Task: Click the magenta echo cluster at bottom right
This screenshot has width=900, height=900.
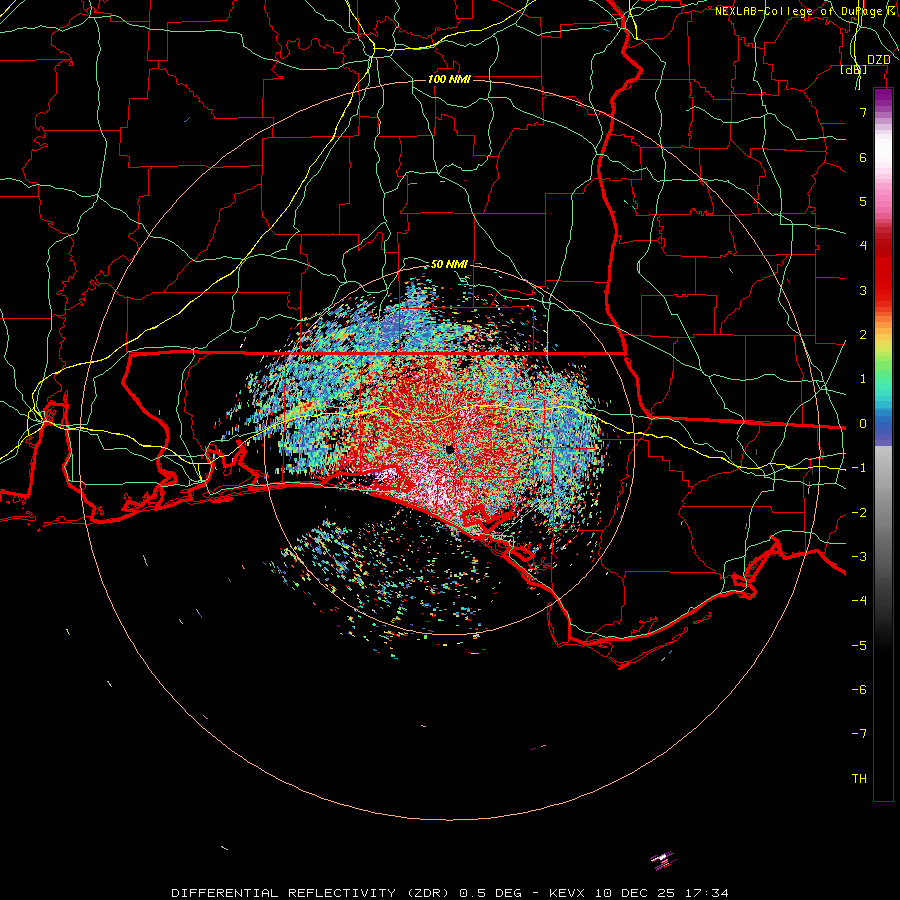Action: click(x=663, y=860)
